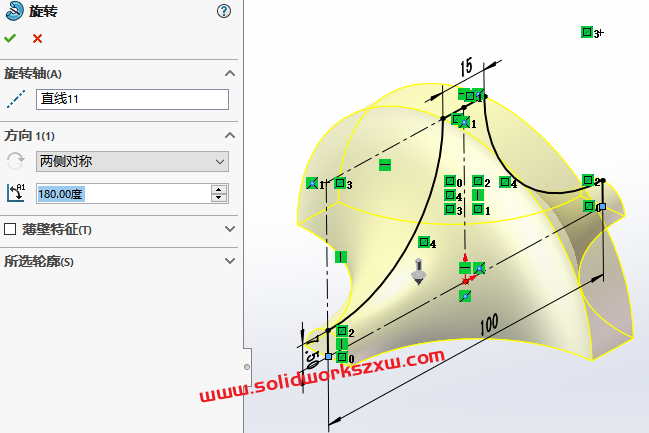Cancel the revolve with red X
649x433 pixels.
37,38
